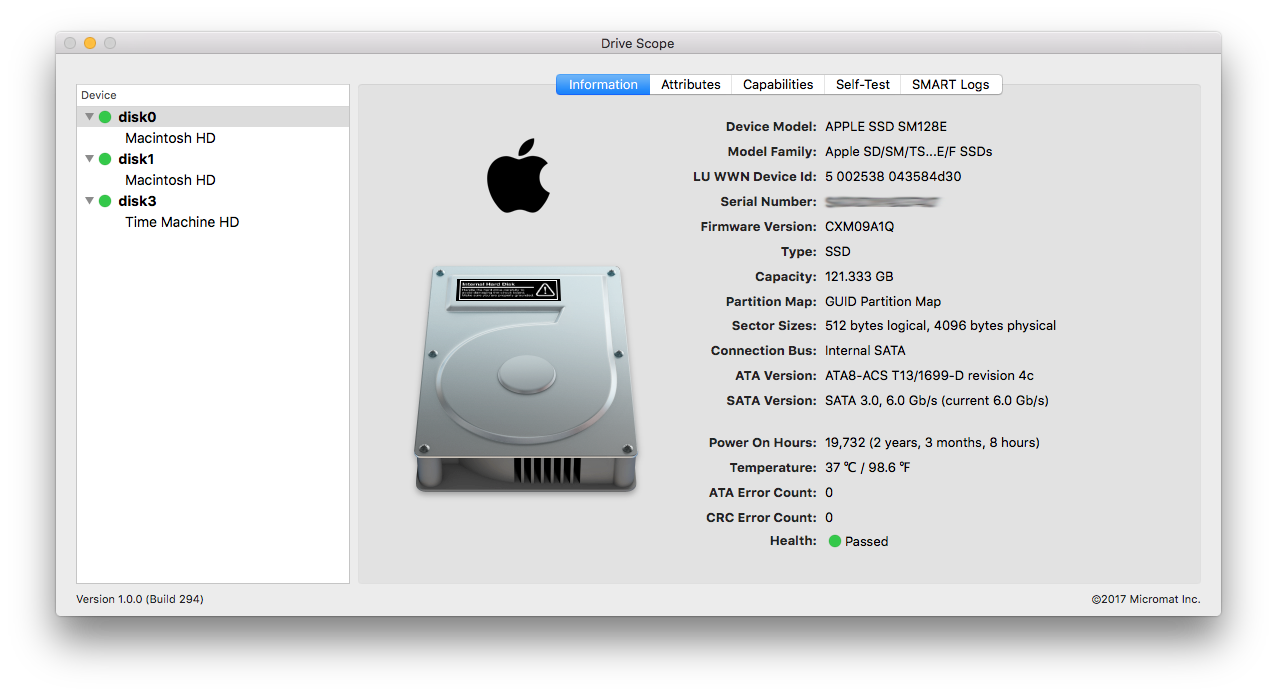Click the SATA 3.0, 6.0 Gb/s value
This screenshot has width=1277, height=696.
tap(937, 401)
